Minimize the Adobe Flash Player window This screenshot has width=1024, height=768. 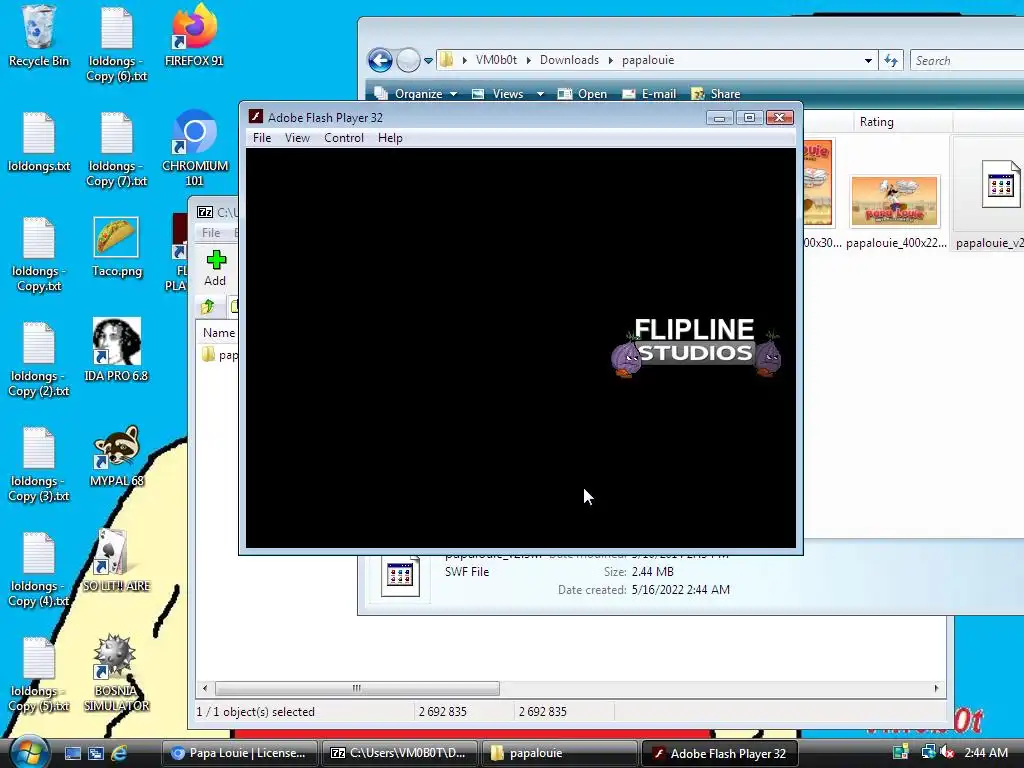(x=719, y=118)
